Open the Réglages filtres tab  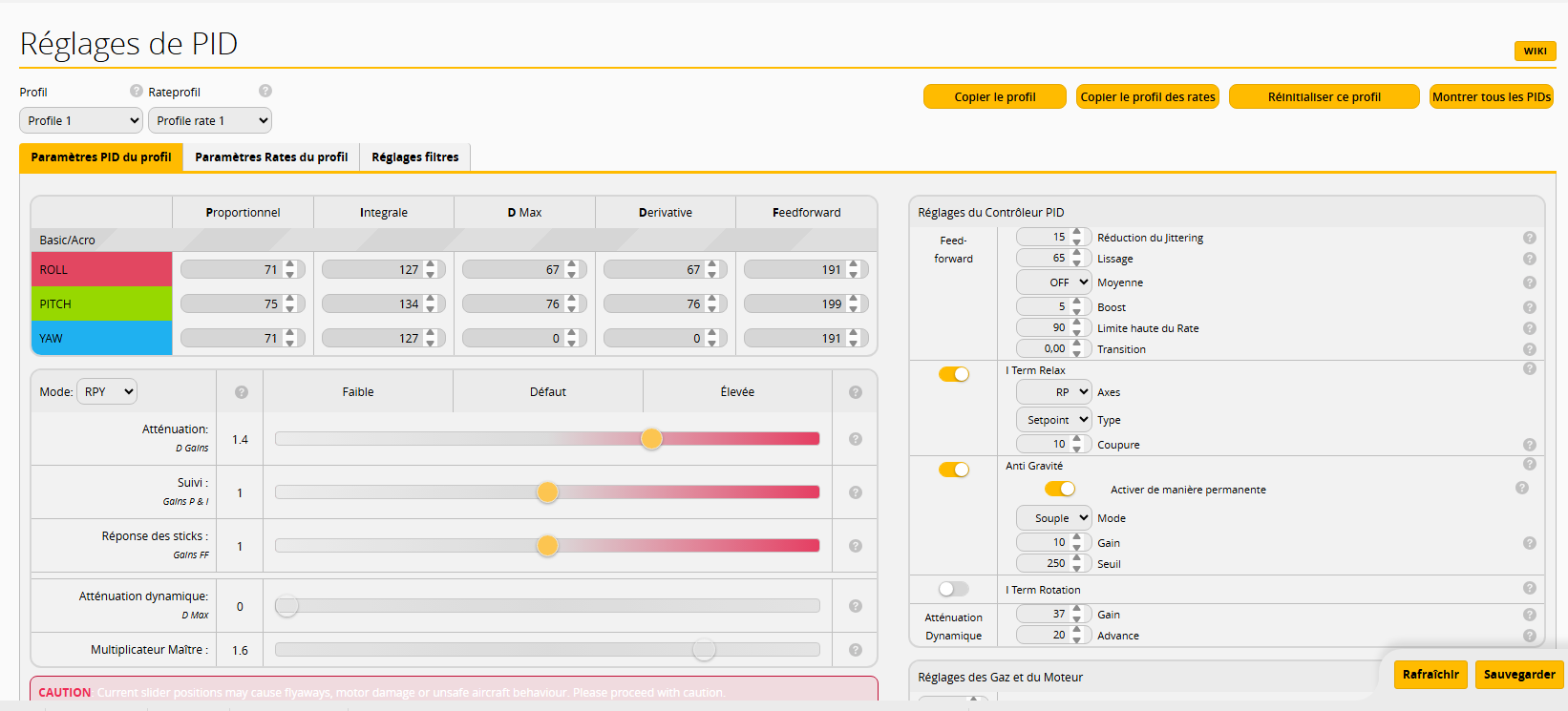click(x=414, y=157)
